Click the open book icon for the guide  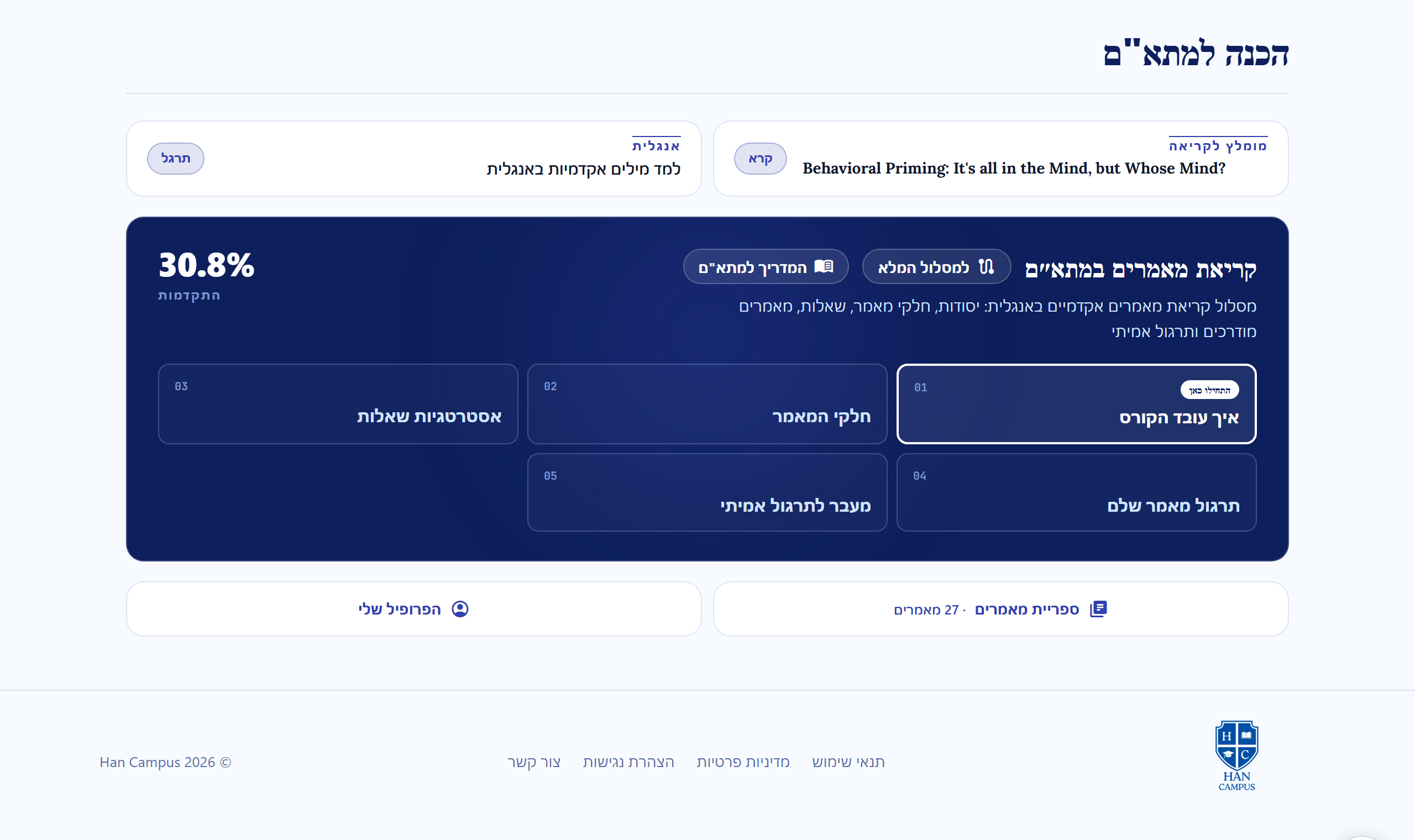pyautogui.click(x=824, y=266)
